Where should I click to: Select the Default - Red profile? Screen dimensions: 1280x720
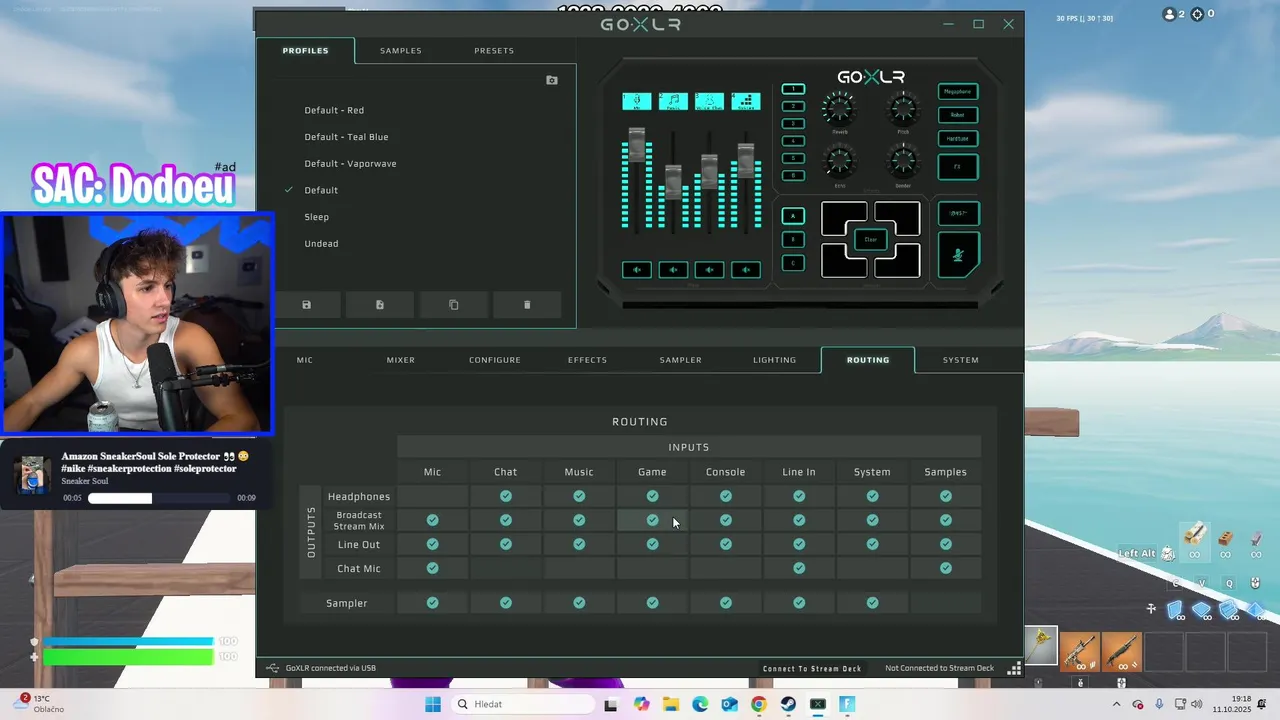(x=334, y=110)
